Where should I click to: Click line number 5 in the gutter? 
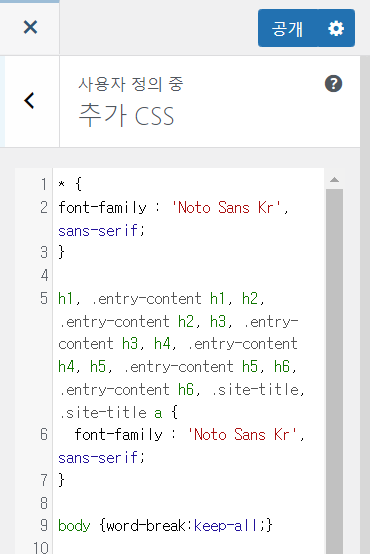[x=44, y=299]
